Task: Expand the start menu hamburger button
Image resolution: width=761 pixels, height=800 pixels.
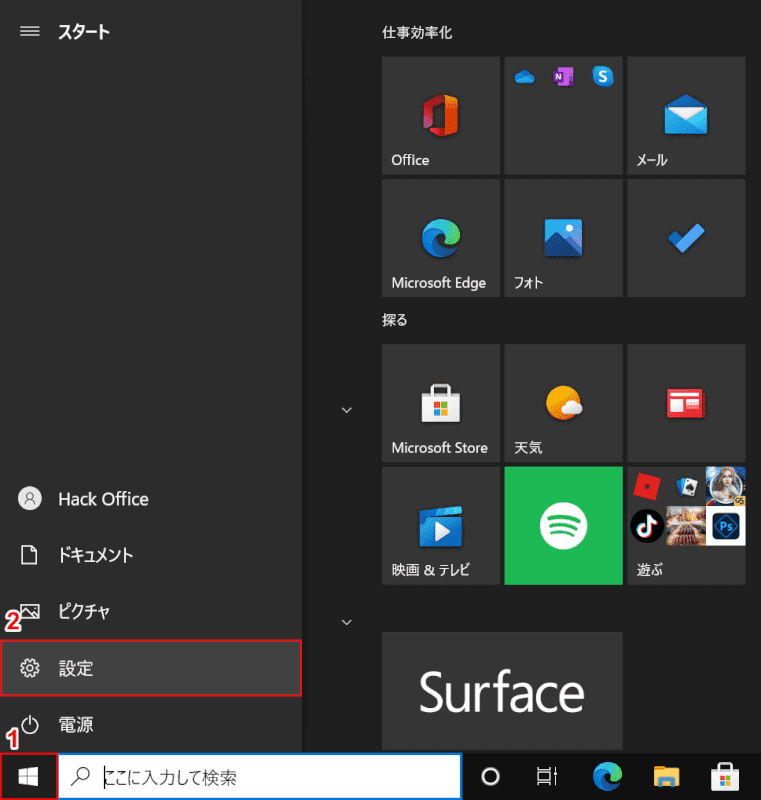Action: (30, 32)
